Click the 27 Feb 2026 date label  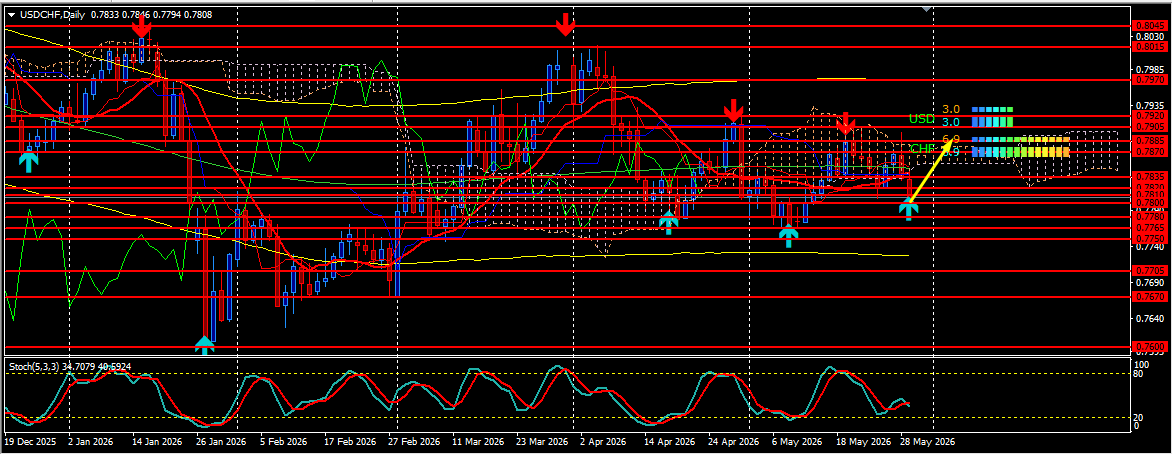[416, 442]
